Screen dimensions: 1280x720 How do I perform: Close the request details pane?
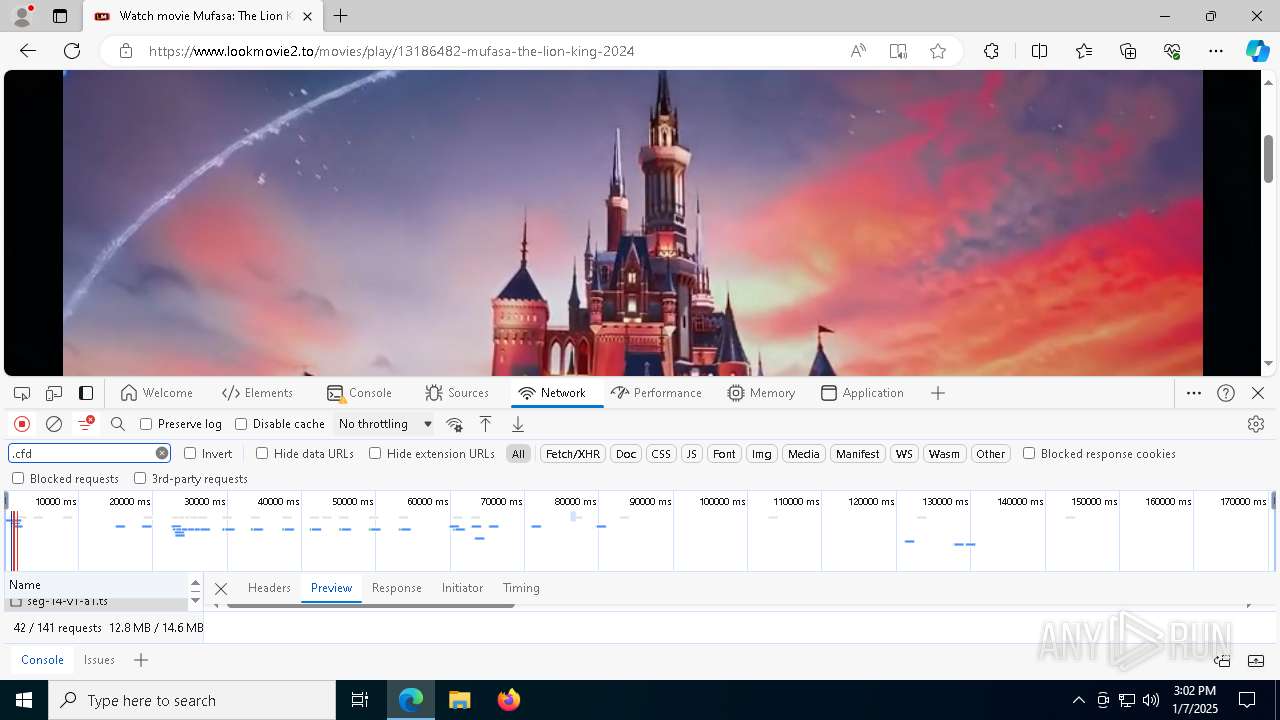(x=221, y=588)
